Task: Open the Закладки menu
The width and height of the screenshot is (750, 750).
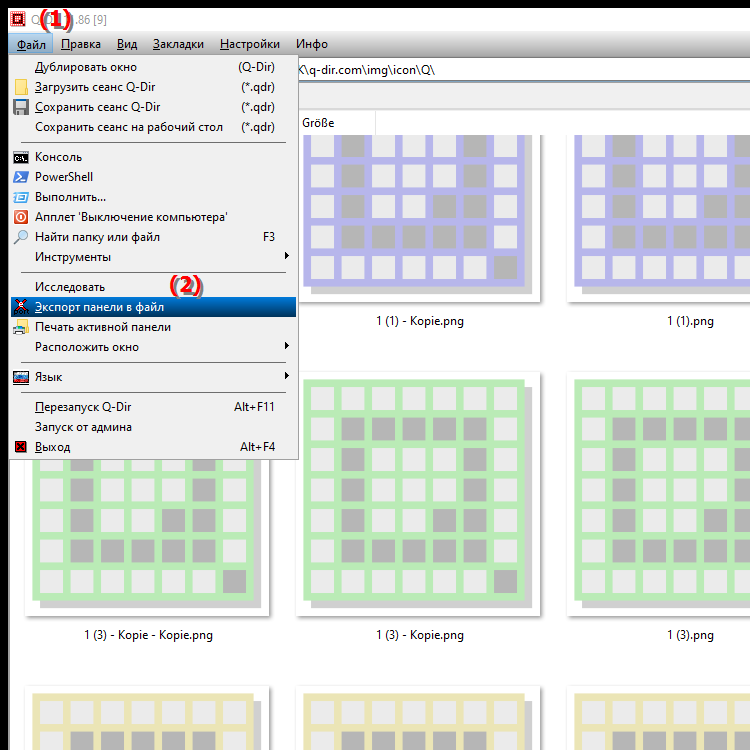Action: point(178,44)
